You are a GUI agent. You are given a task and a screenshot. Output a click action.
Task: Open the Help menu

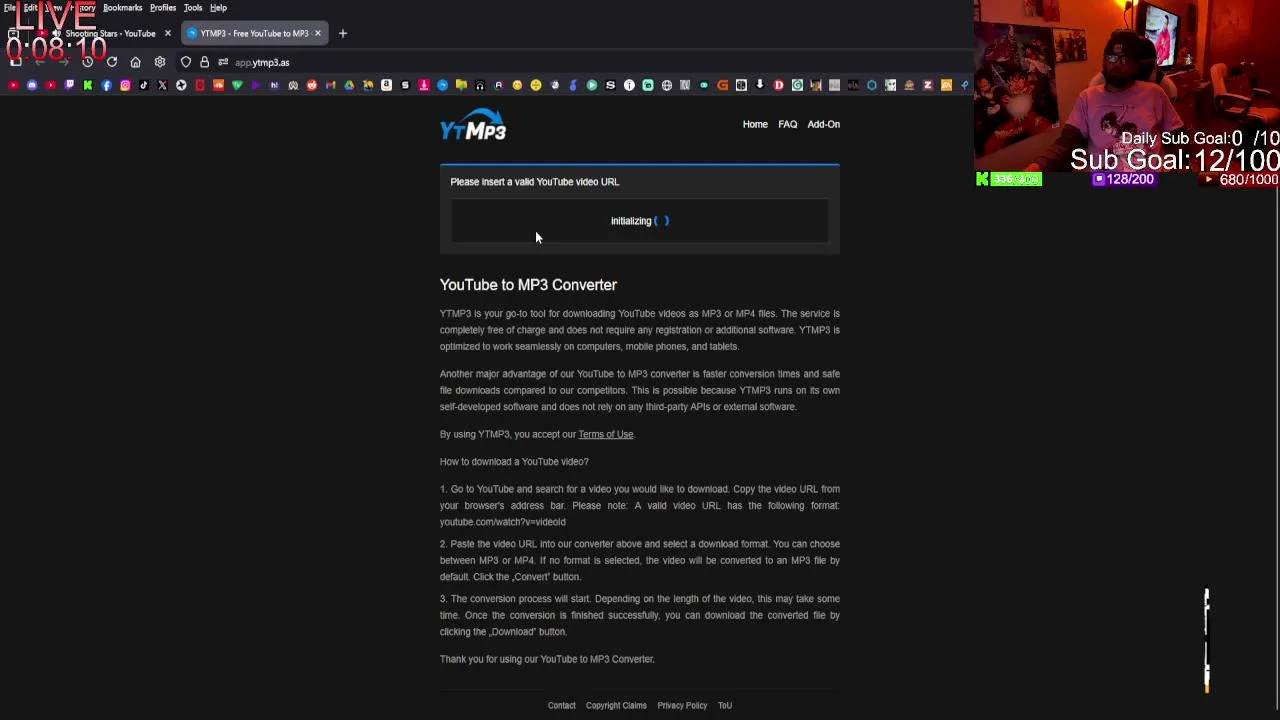[x=218, y=7]
